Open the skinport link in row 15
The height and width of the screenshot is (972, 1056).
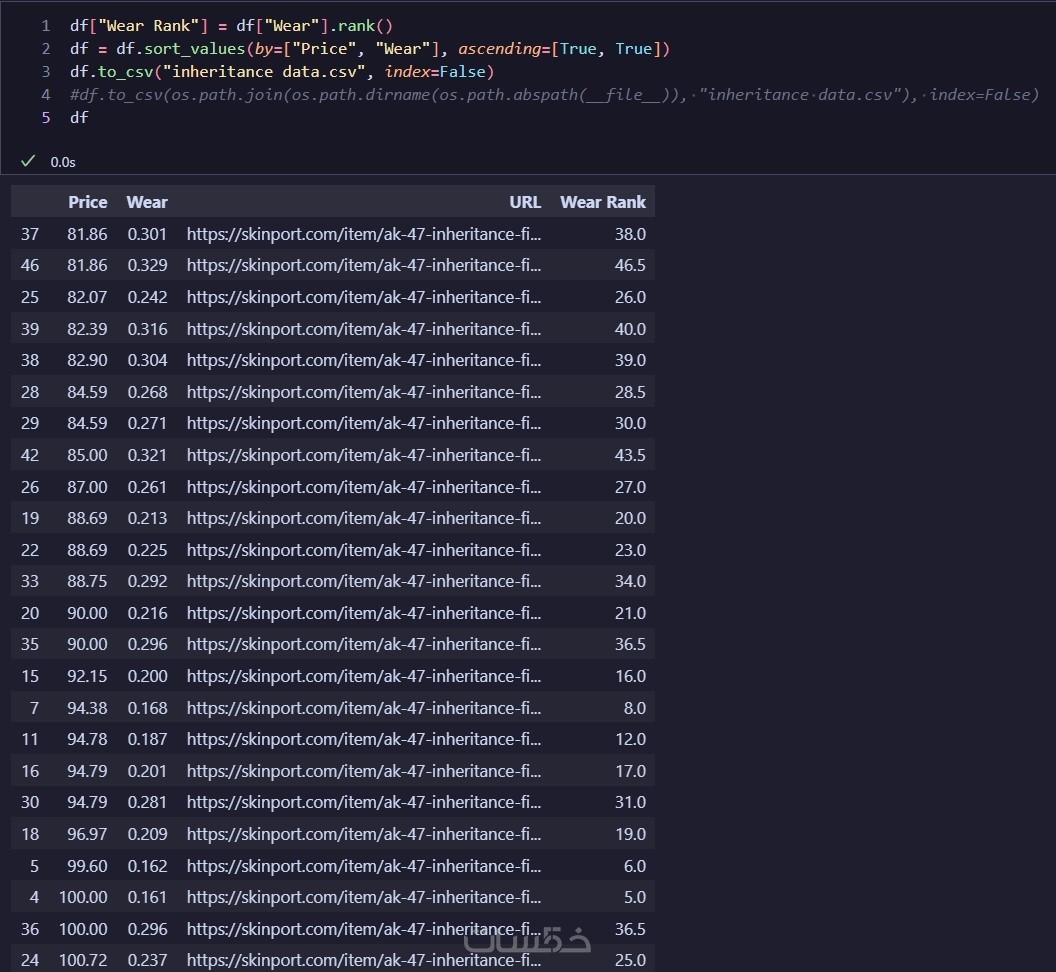pos(363,676)
